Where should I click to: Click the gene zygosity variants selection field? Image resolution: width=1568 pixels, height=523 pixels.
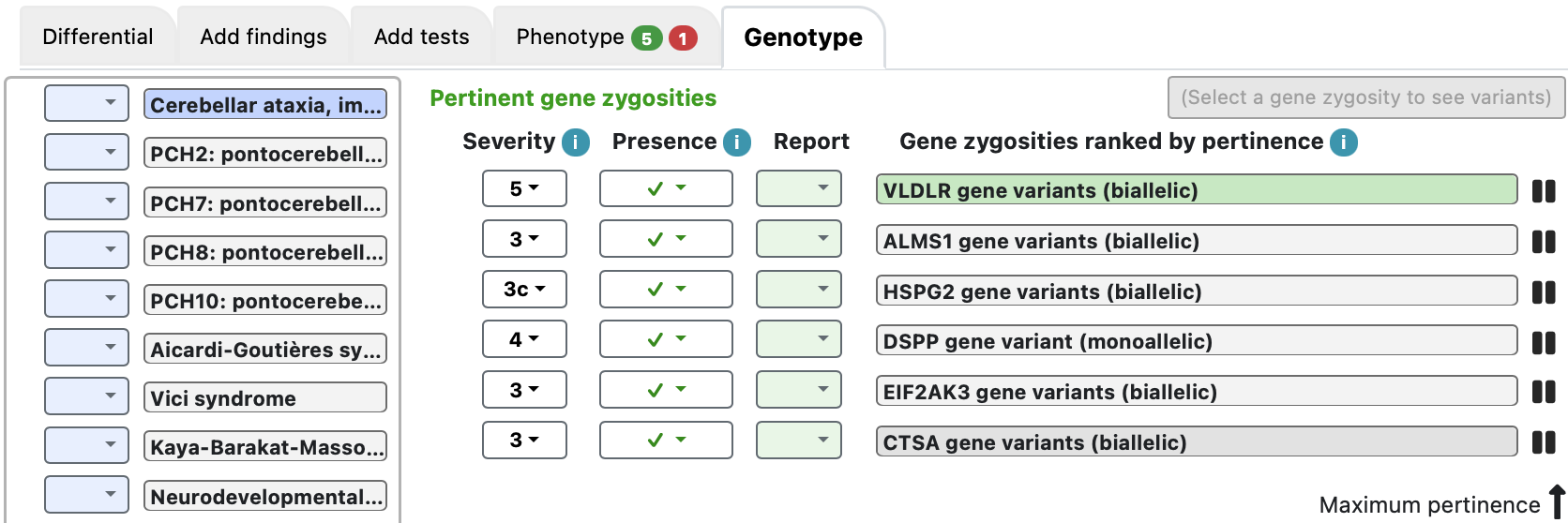point(1365,97)
